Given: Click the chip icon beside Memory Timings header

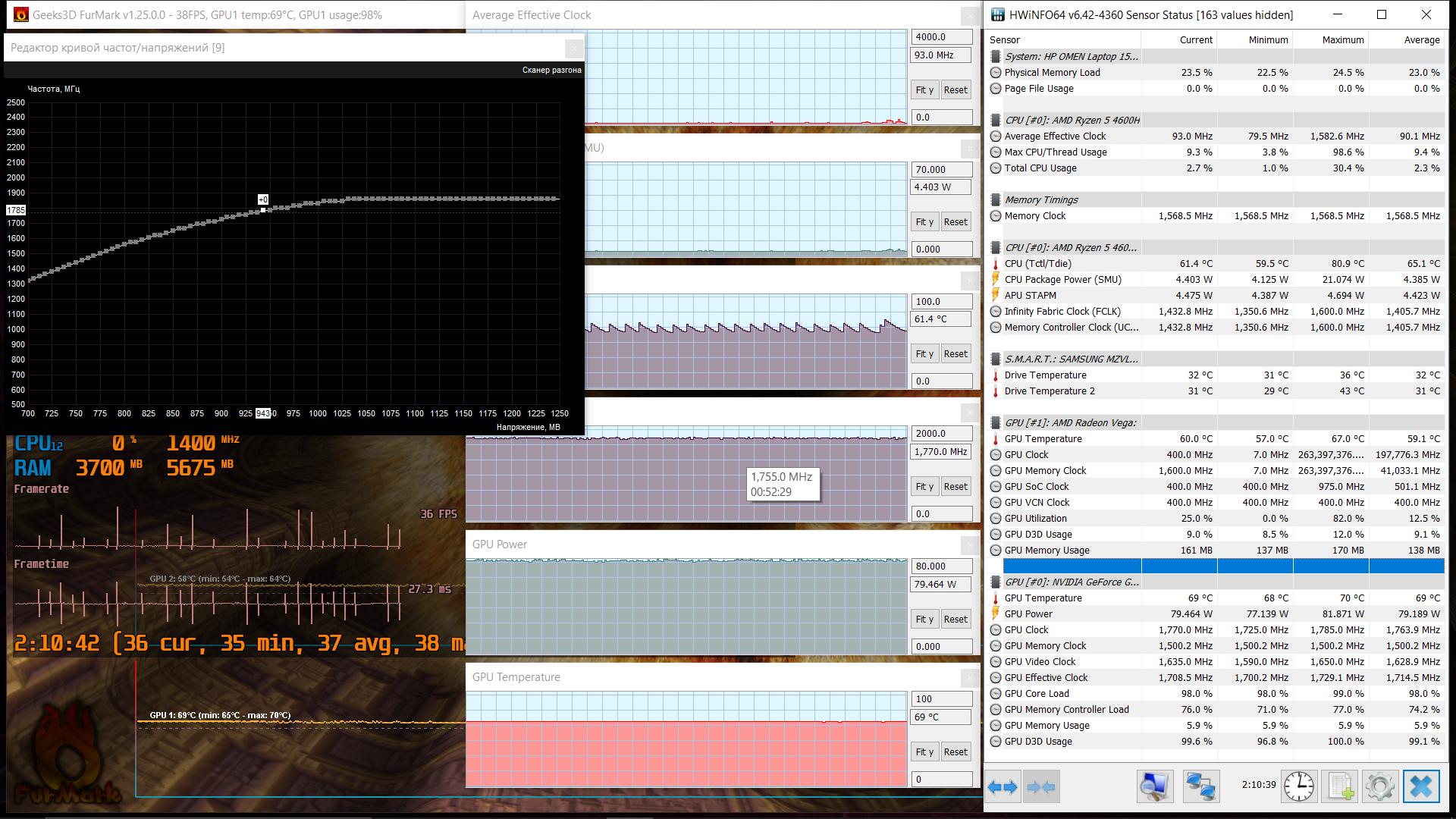Looking at the screenshot, I should tap(996, 200).
